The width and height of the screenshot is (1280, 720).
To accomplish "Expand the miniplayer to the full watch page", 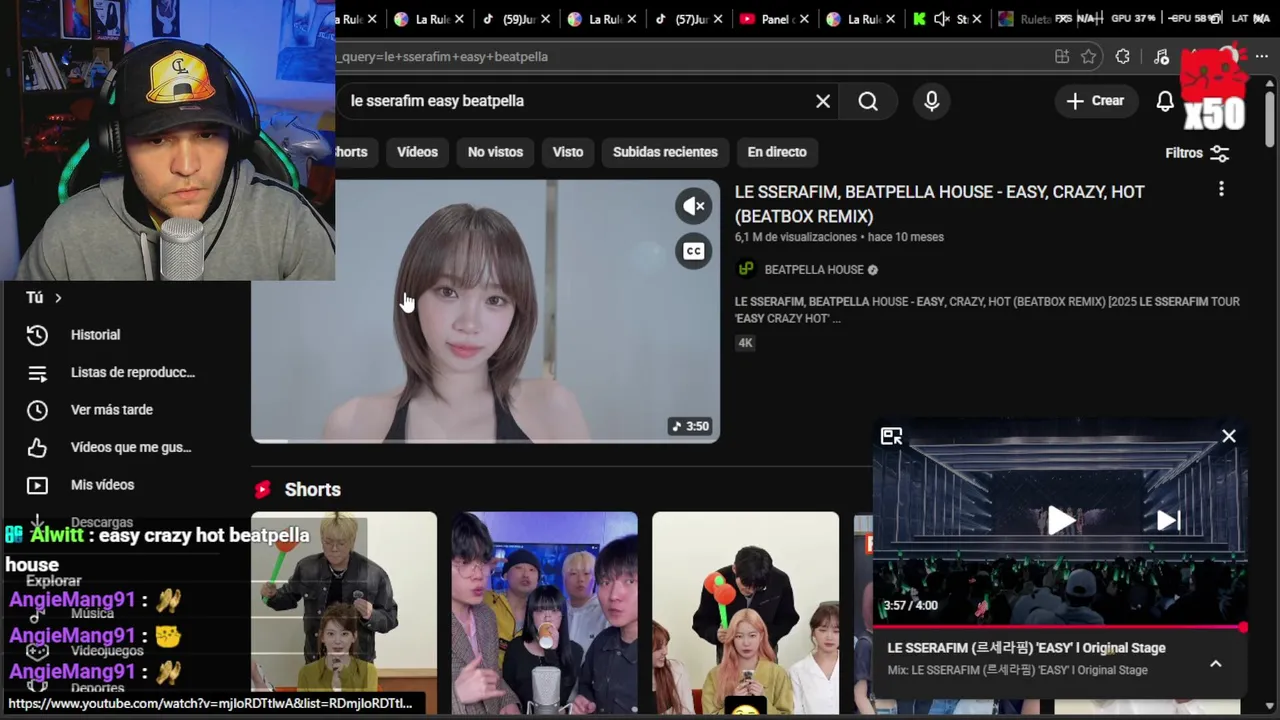I will point(891,436).
